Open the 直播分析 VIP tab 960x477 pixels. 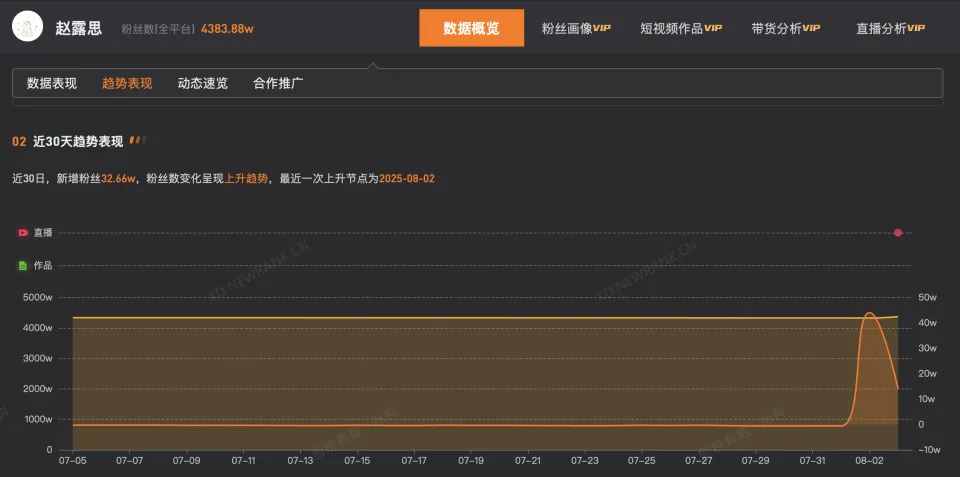click(891, 28)
